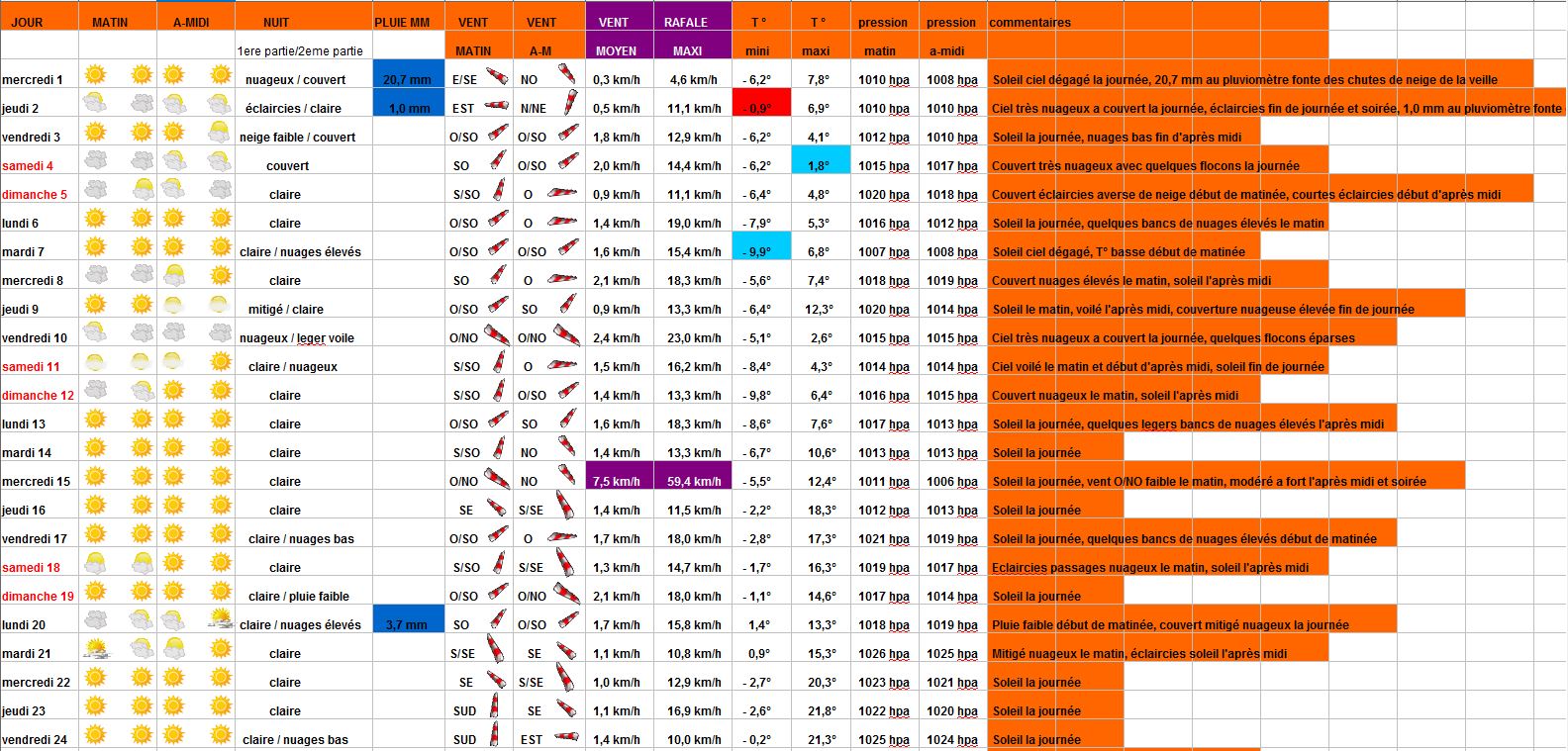Click the morning wind sock icon in vendredi 10 row
1568x751 pixels.
497,335
